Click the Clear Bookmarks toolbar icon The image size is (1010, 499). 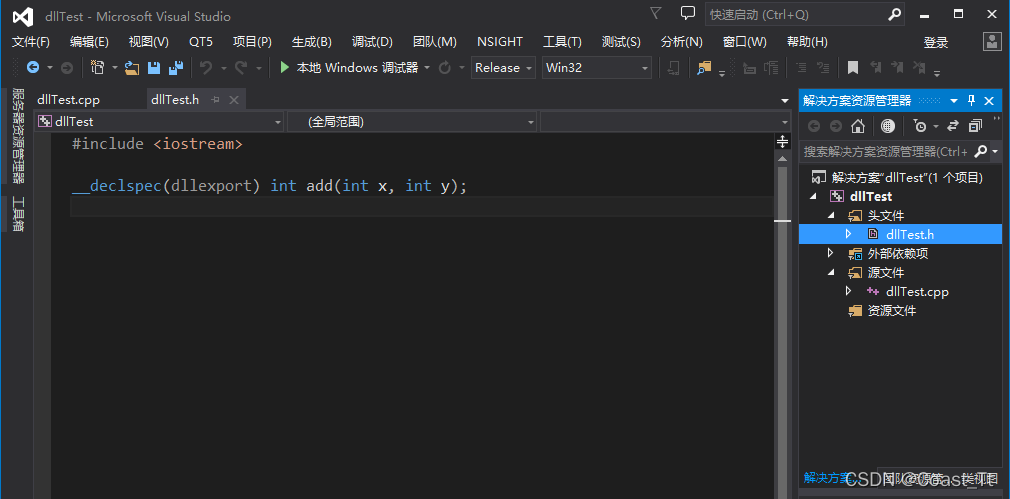(919, 68)
